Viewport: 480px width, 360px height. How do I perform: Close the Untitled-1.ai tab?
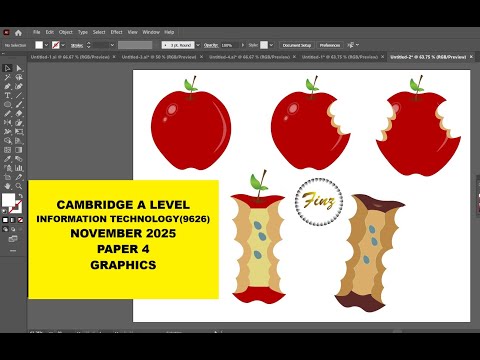[x=114, y=57]
